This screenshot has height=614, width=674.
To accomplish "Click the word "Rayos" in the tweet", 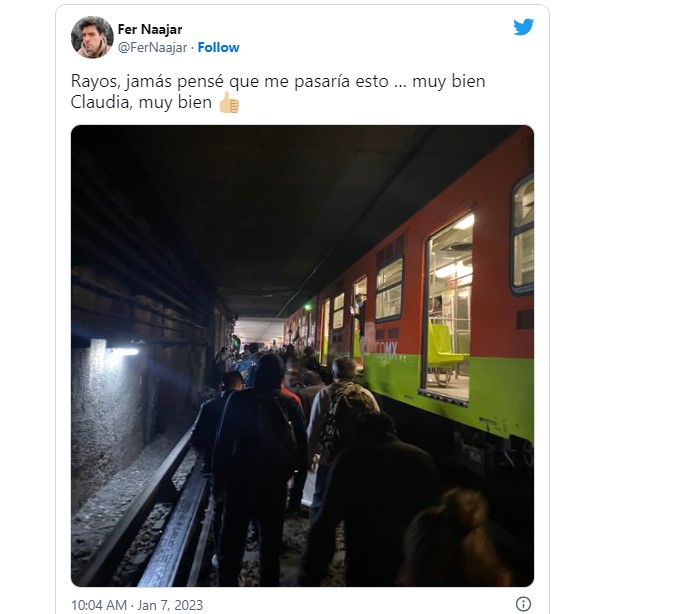I will point(95,82).
